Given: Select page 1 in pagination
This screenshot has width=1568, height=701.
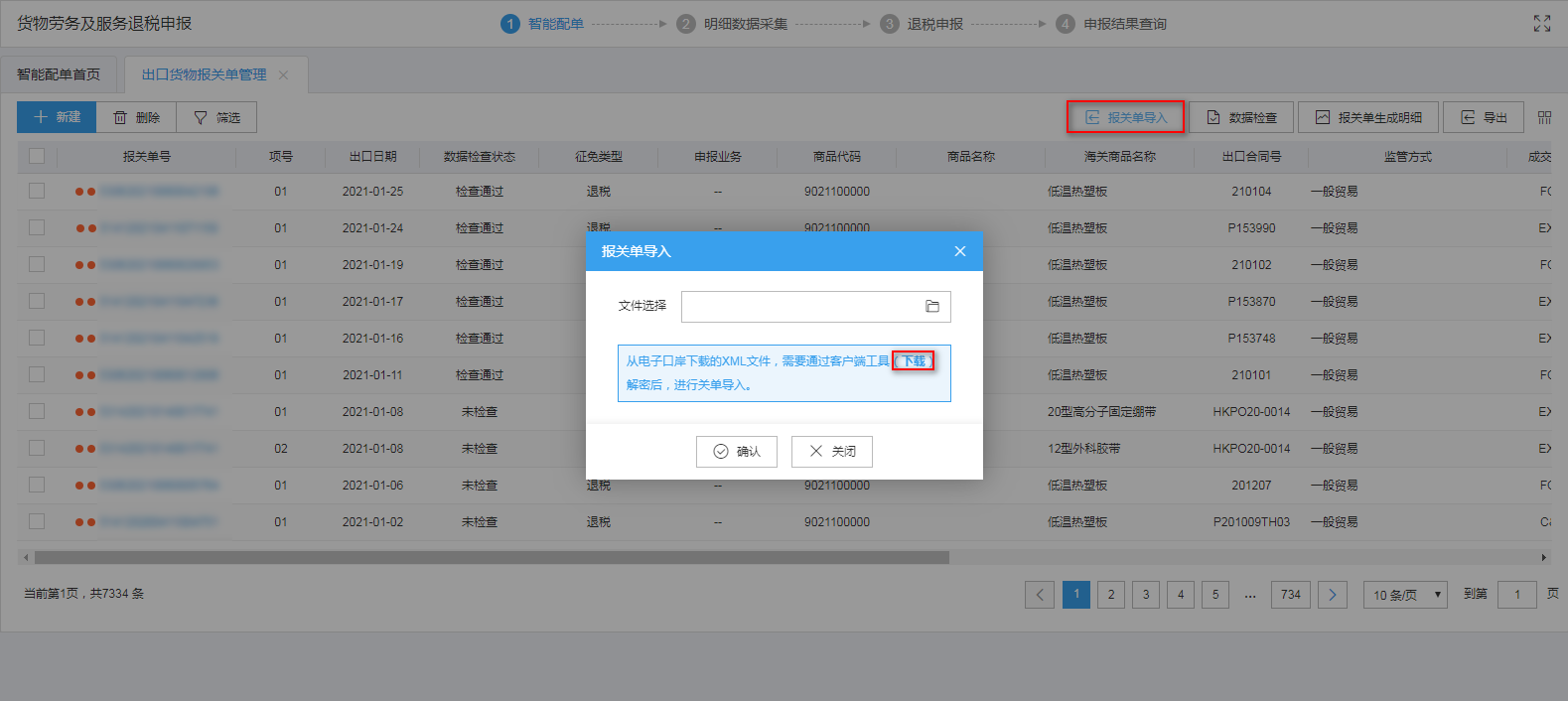Looking at the screenshot, I should coord(1076,595).
